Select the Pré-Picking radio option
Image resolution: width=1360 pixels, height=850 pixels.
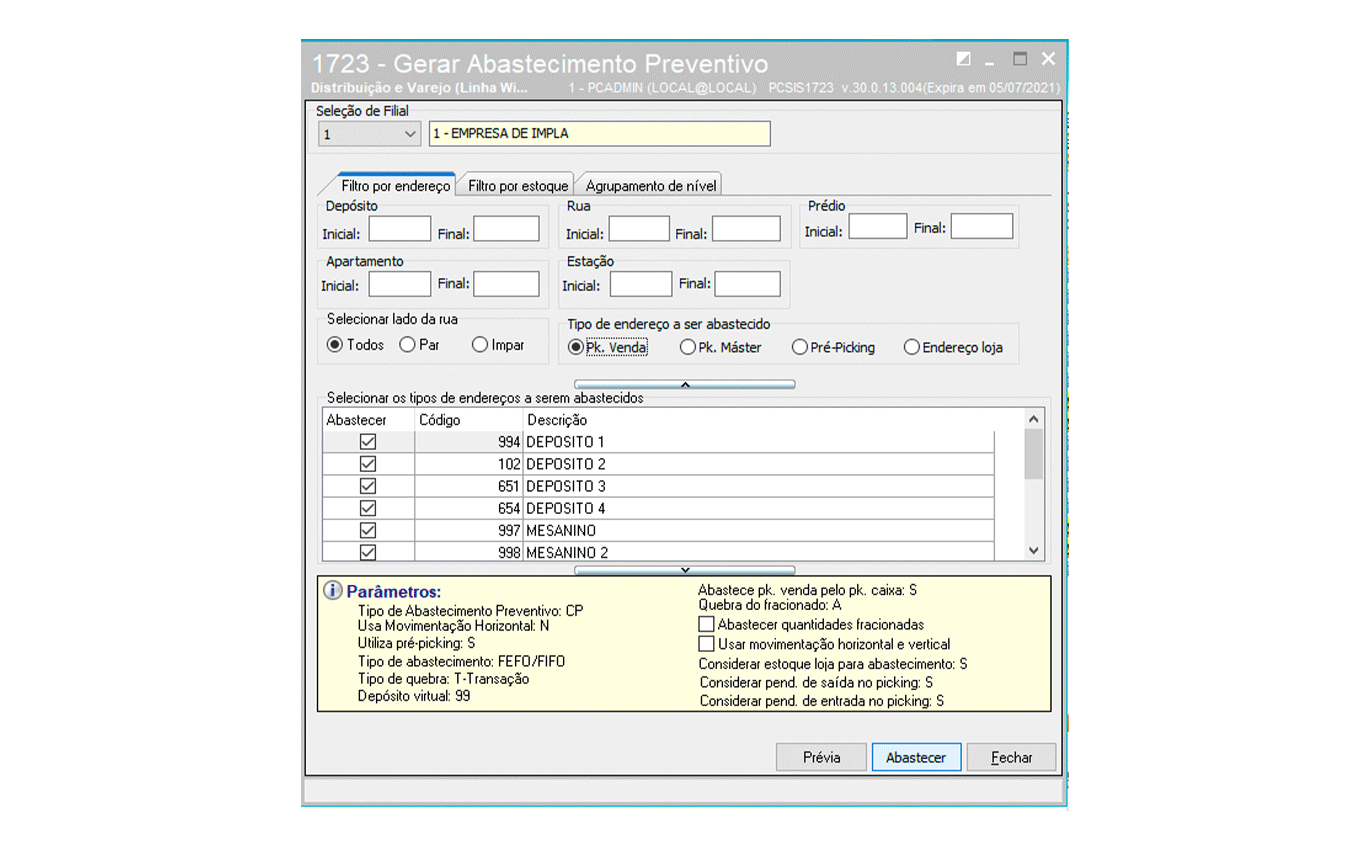(799, 348)
